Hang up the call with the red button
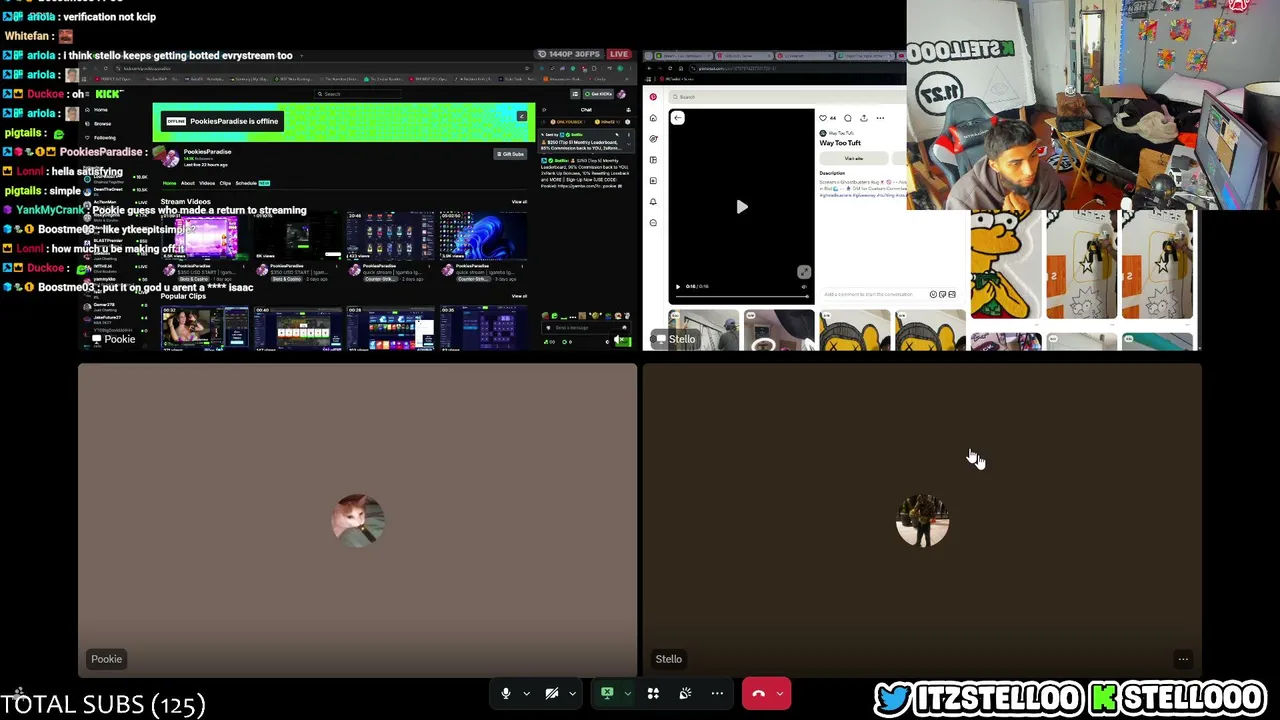 pos(758,693)
